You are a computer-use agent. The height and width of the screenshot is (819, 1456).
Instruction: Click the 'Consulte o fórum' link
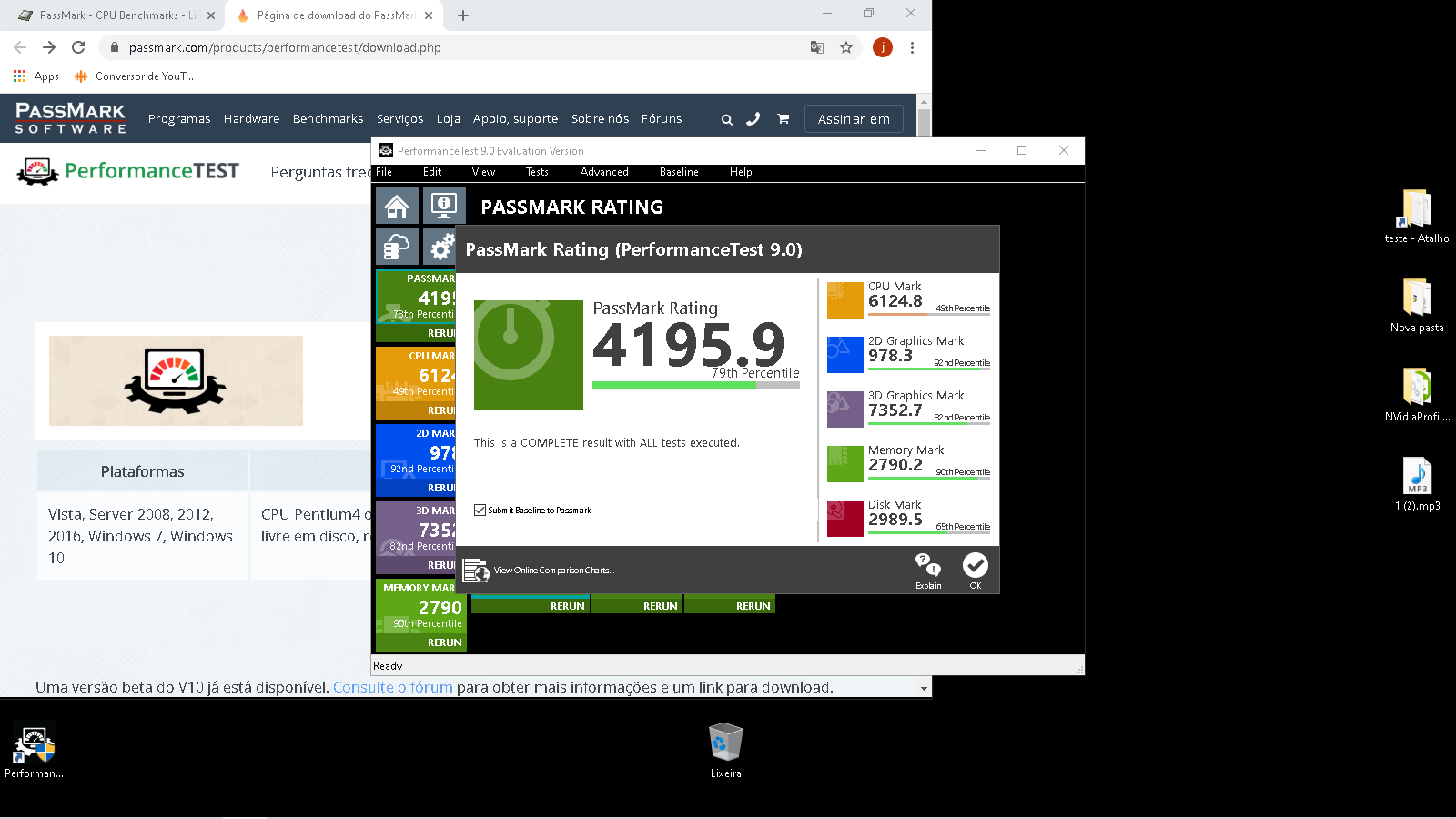(x=392, y=687)
